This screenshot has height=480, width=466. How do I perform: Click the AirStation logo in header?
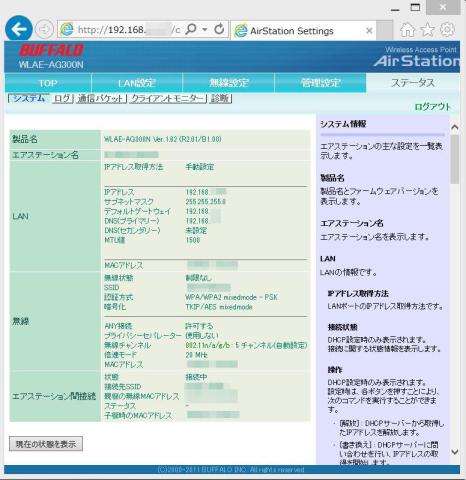417,61
